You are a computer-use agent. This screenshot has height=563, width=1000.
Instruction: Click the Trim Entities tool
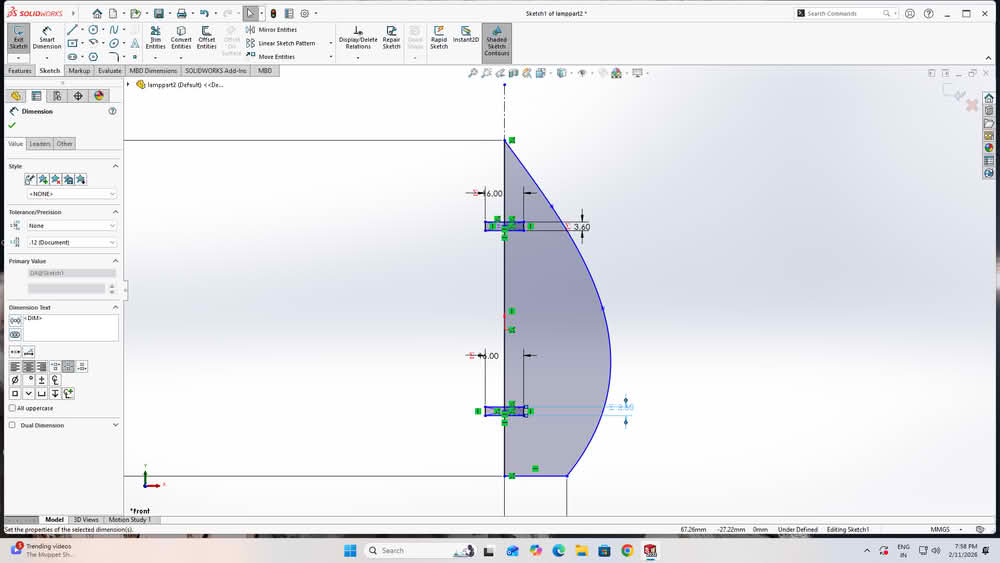coord(155,38)
